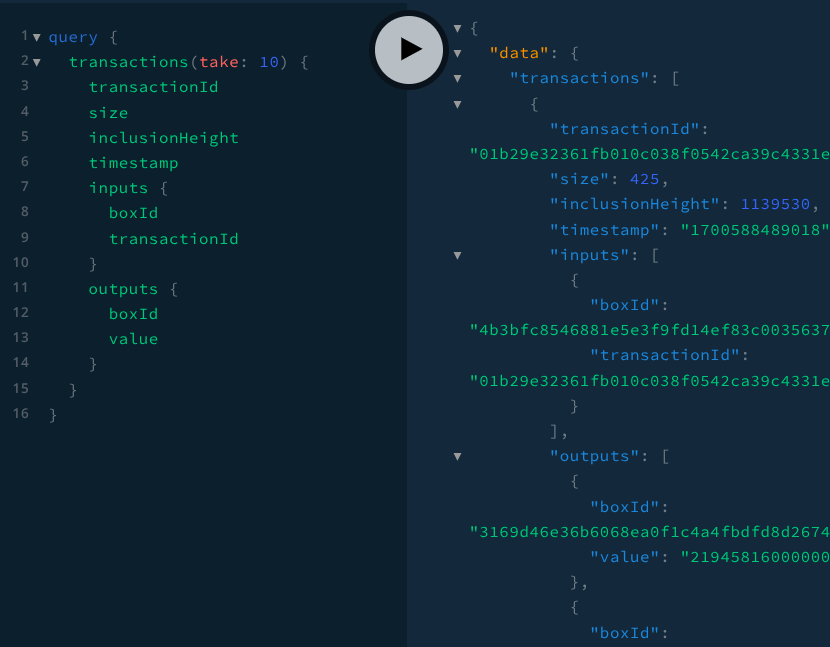Click boxId under inputs on line 8
Screen dimensions: 830x647
tap(133, 213)
